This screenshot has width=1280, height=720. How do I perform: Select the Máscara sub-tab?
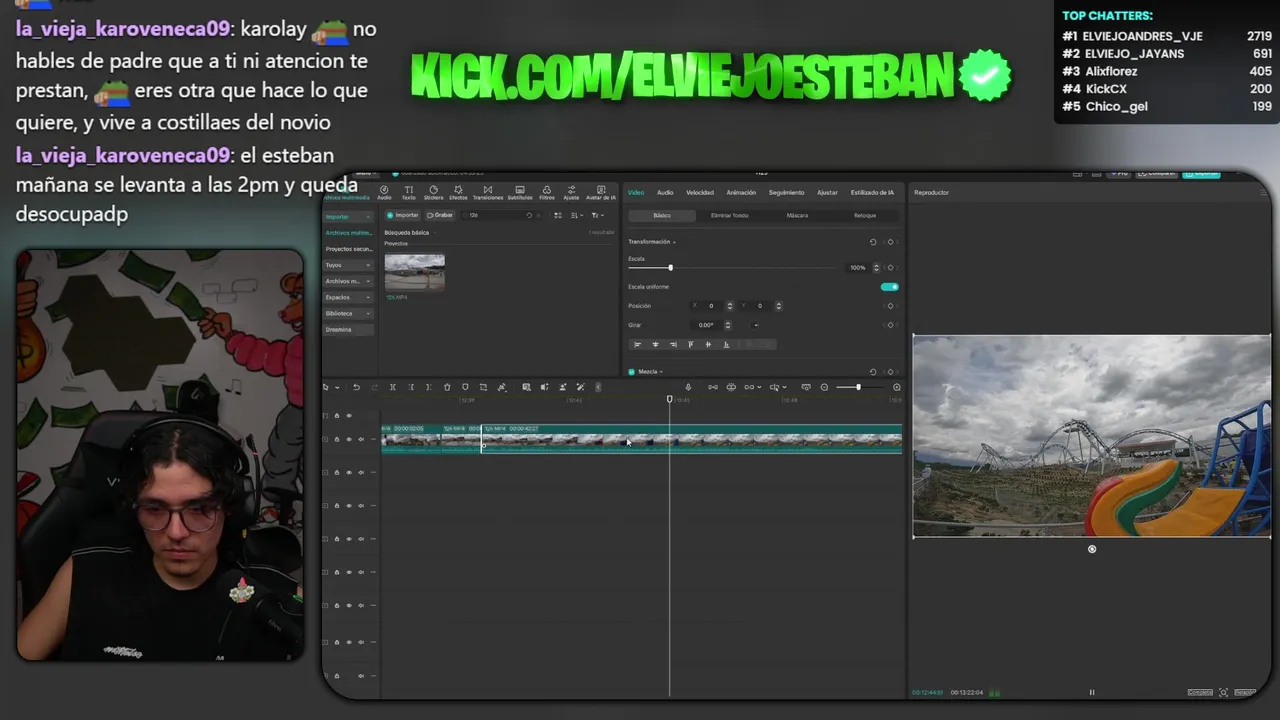(x=797, y=215)
